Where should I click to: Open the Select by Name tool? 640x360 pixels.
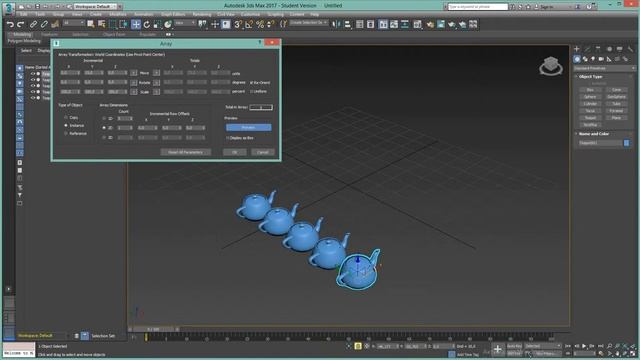[x=101, y=24]
